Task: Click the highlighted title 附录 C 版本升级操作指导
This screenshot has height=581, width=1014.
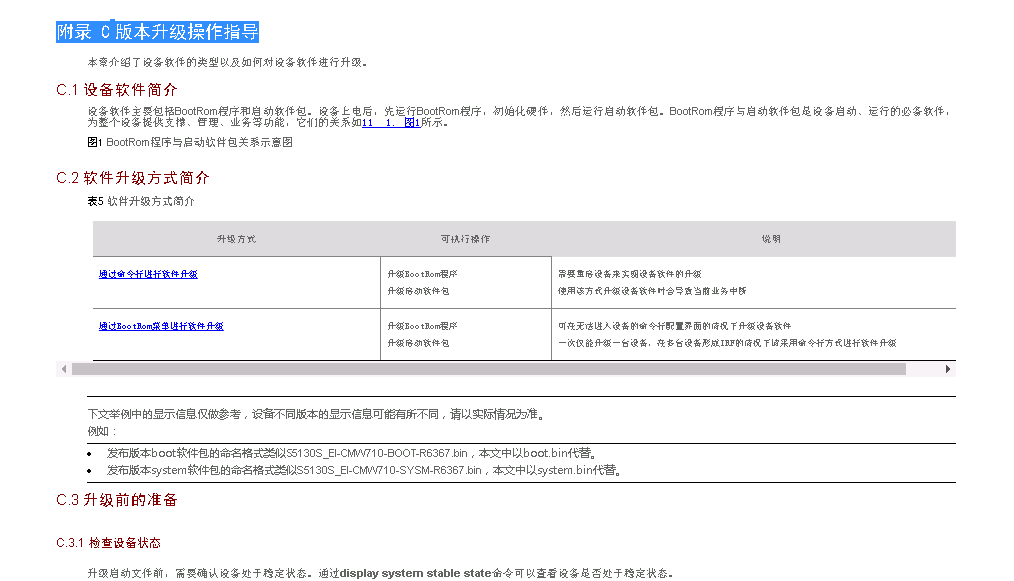Action: (158, 31)
